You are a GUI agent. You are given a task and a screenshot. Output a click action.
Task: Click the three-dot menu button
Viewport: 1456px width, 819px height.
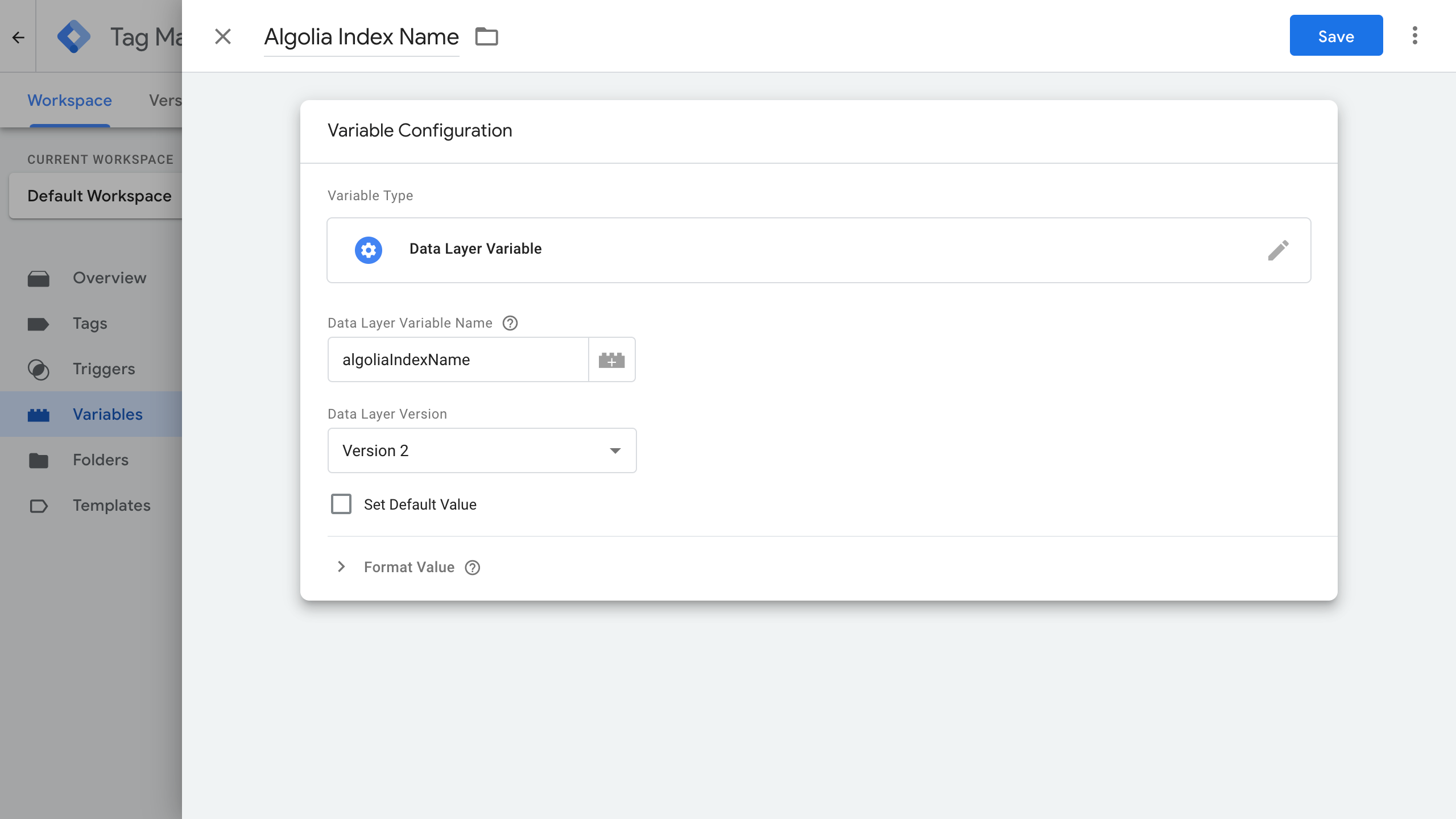coord(1414,35)
